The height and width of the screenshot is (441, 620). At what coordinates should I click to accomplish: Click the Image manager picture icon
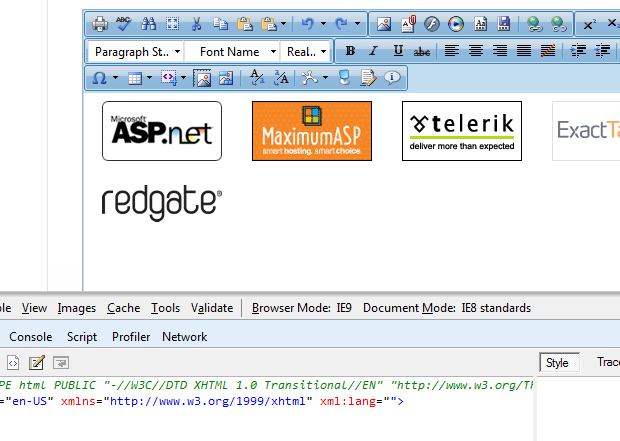(384, 24)
